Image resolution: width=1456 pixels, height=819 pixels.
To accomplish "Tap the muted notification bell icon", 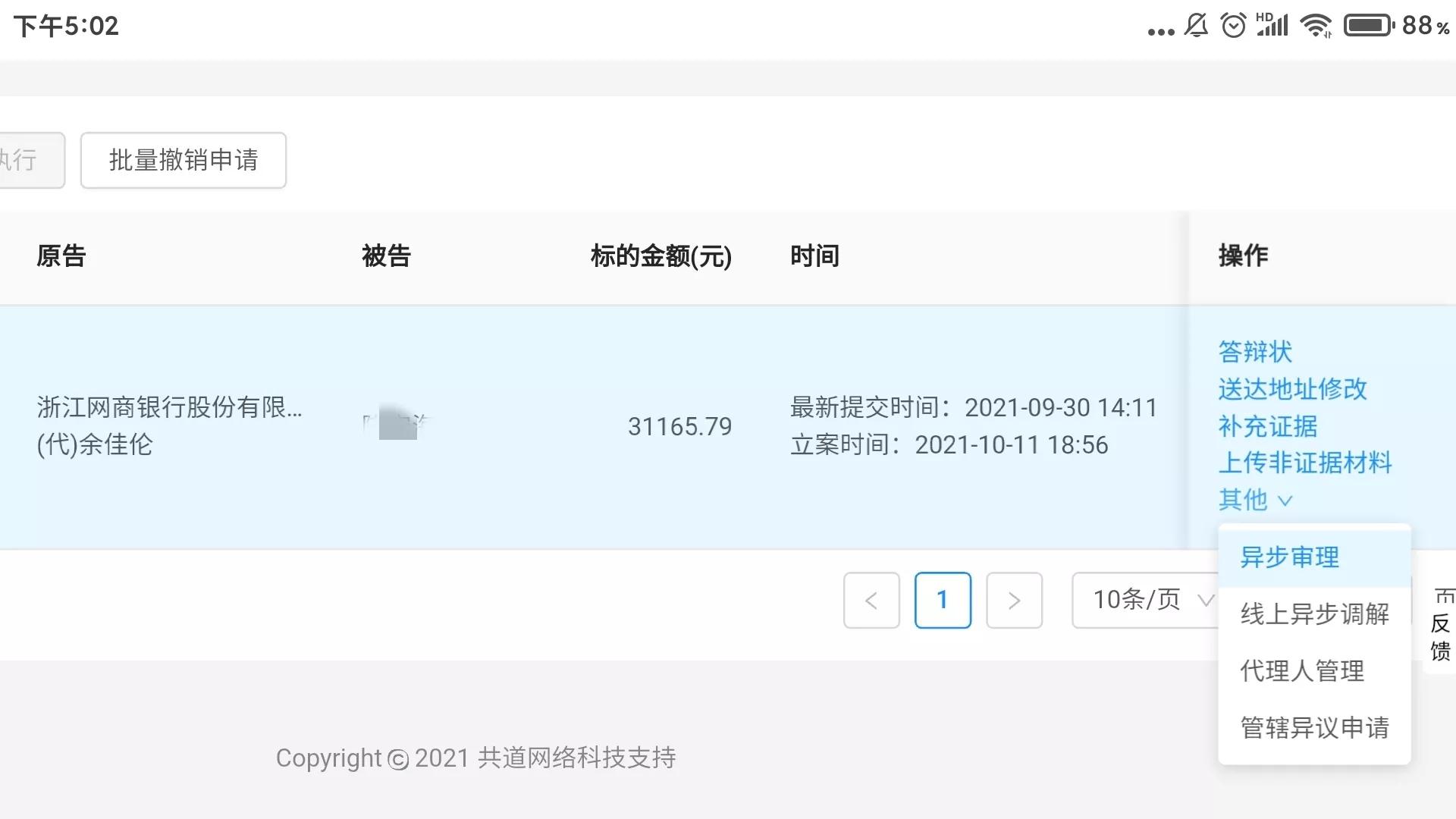I will point(1194,25).
